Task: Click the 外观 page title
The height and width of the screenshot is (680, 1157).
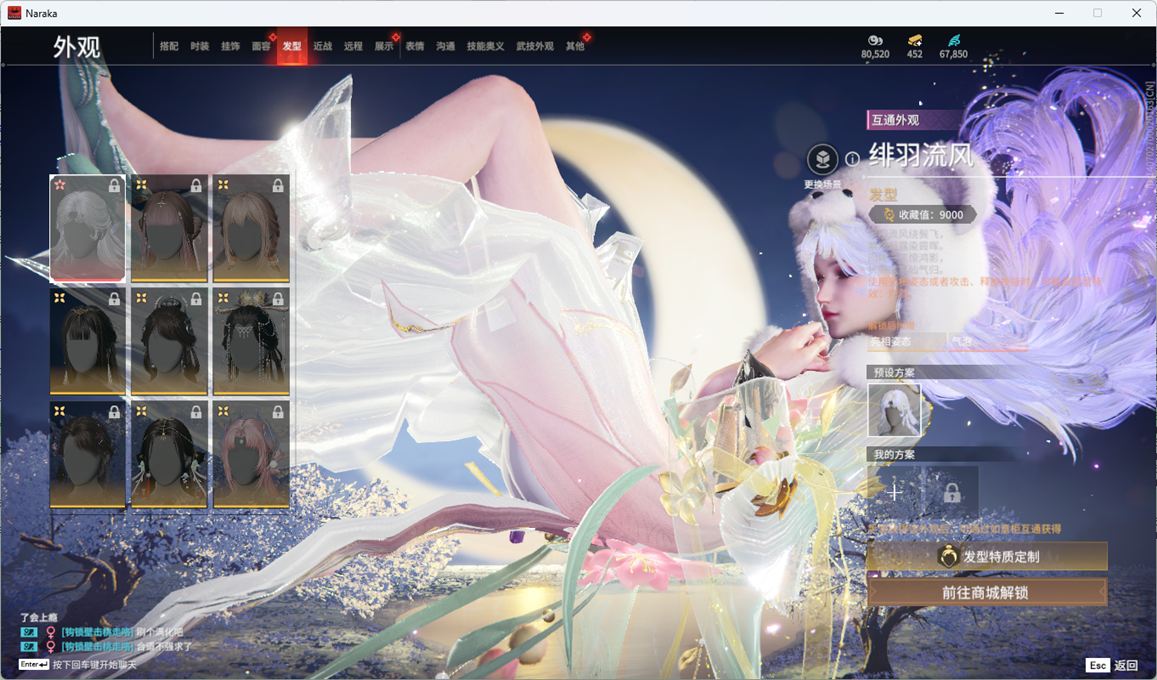Action: [77, 46]
